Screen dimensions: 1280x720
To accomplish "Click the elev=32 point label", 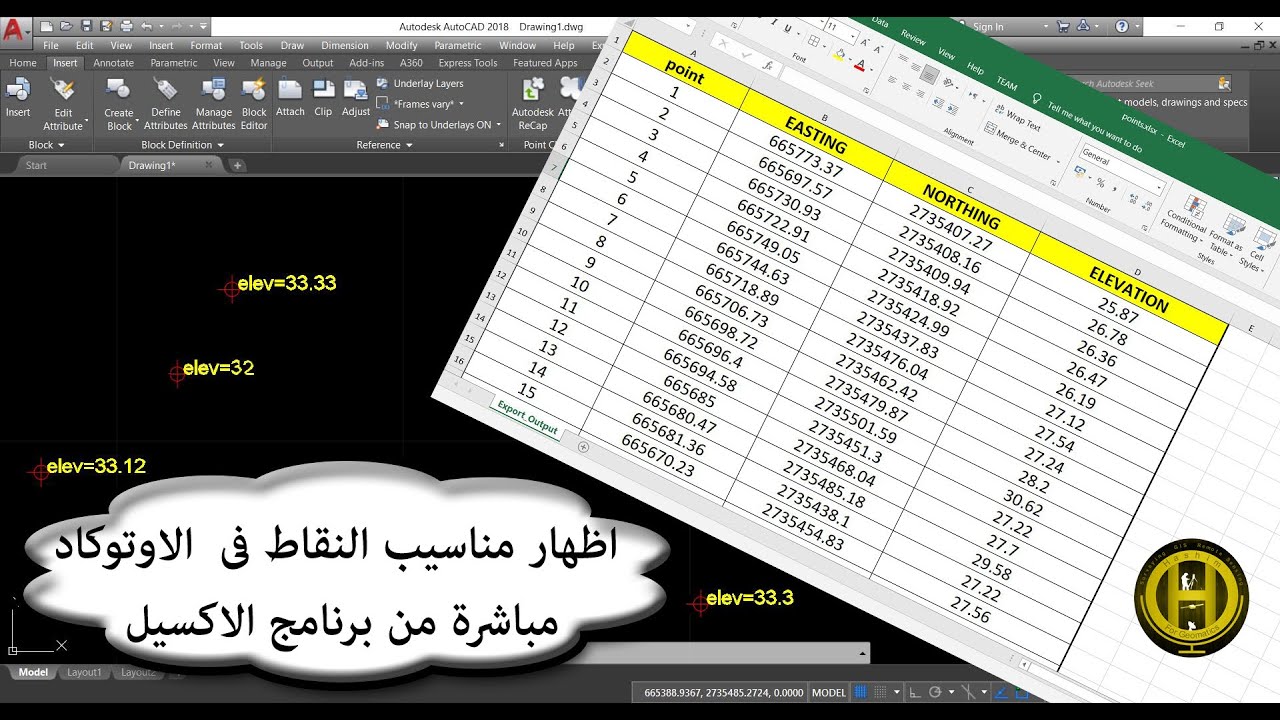I will click(x=218, y=368).
